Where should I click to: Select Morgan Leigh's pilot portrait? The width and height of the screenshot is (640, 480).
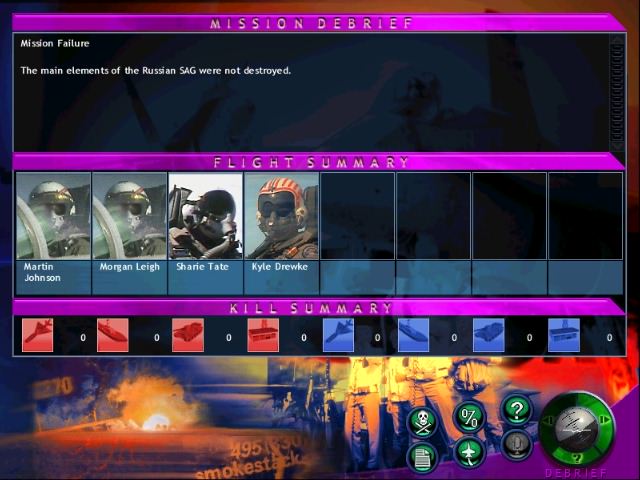coord(130,216)
